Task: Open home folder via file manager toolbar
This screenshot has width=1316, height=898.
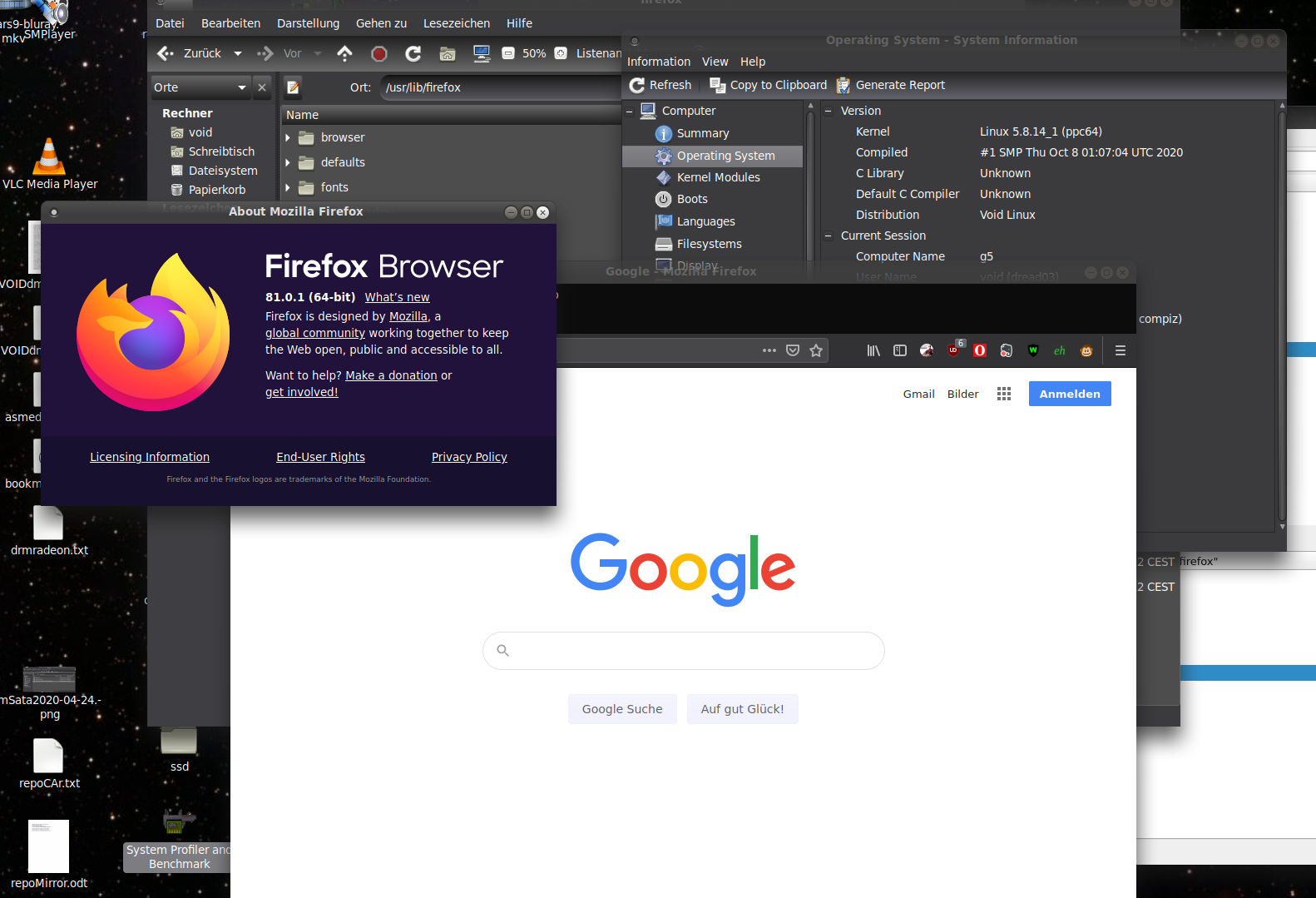Action: coord(448,53)
